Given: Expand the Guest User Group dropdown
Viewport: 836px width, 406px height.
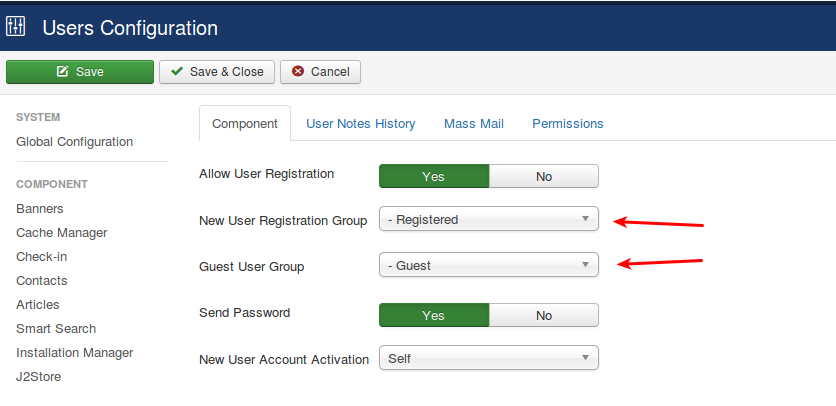Looking at the screenshot, I should click(488, 265).
